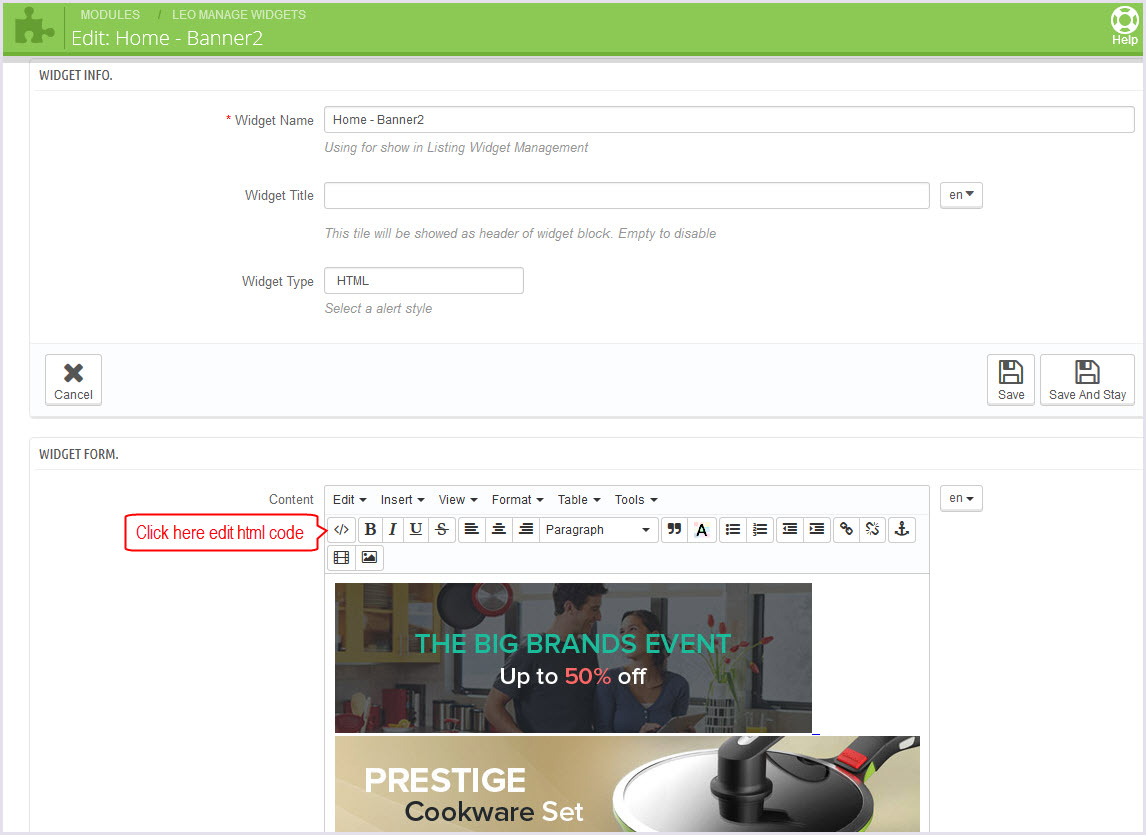
Task: Toggle bold formatting in editor toolbar
Action: (x=371, y=529)
